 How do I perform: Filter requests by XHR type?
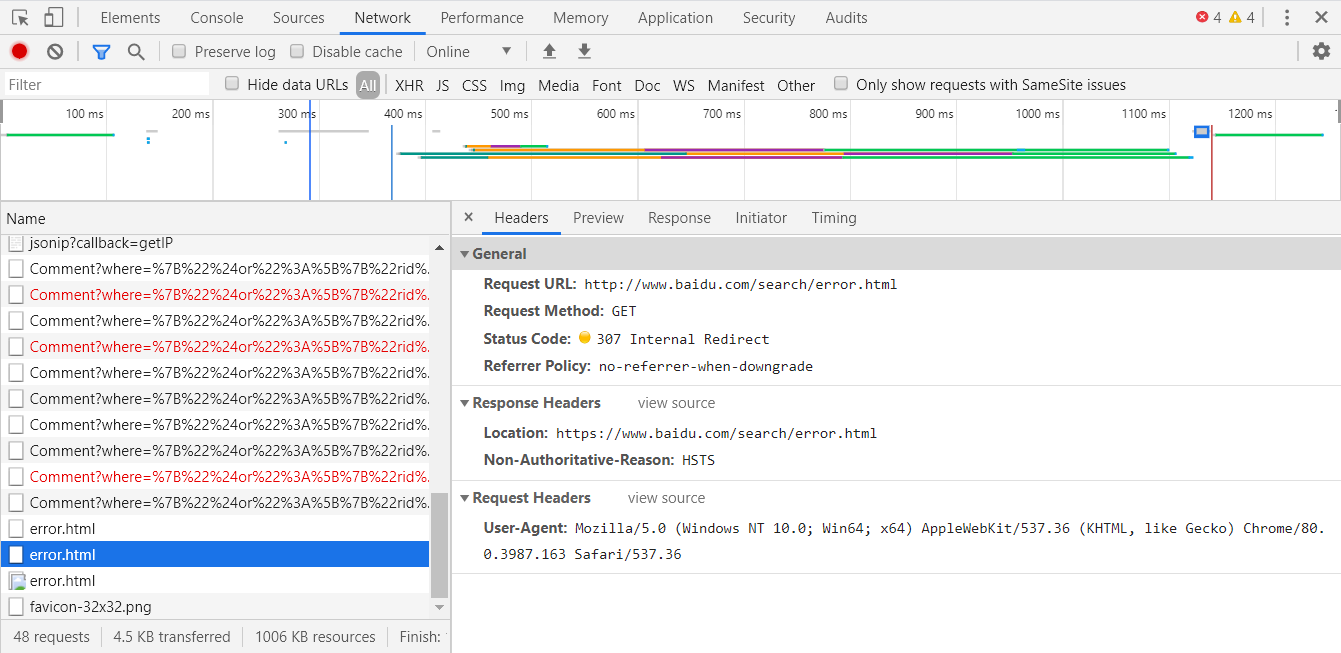click(408, 85)
